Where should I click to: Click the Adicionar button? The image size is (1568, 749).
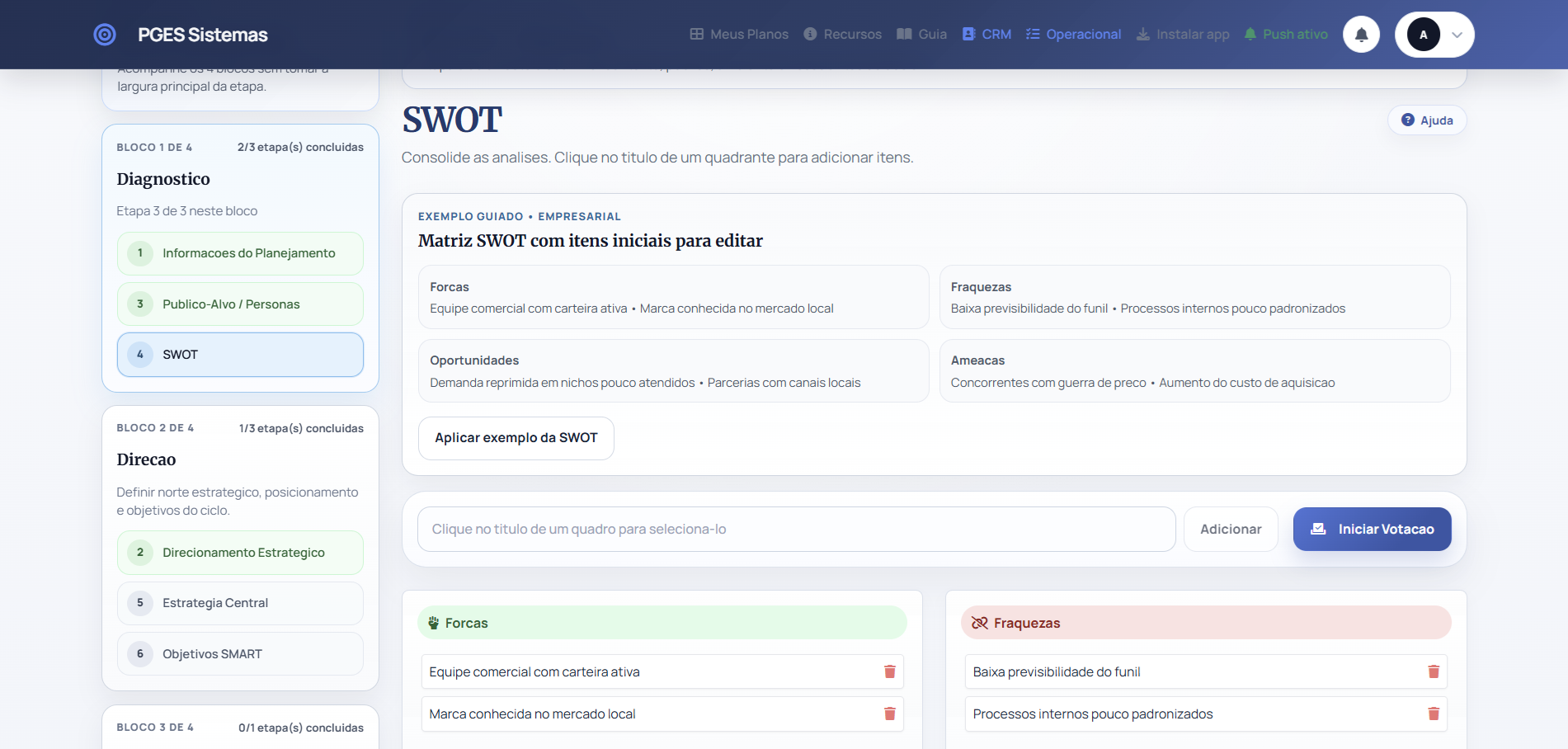1230,530
